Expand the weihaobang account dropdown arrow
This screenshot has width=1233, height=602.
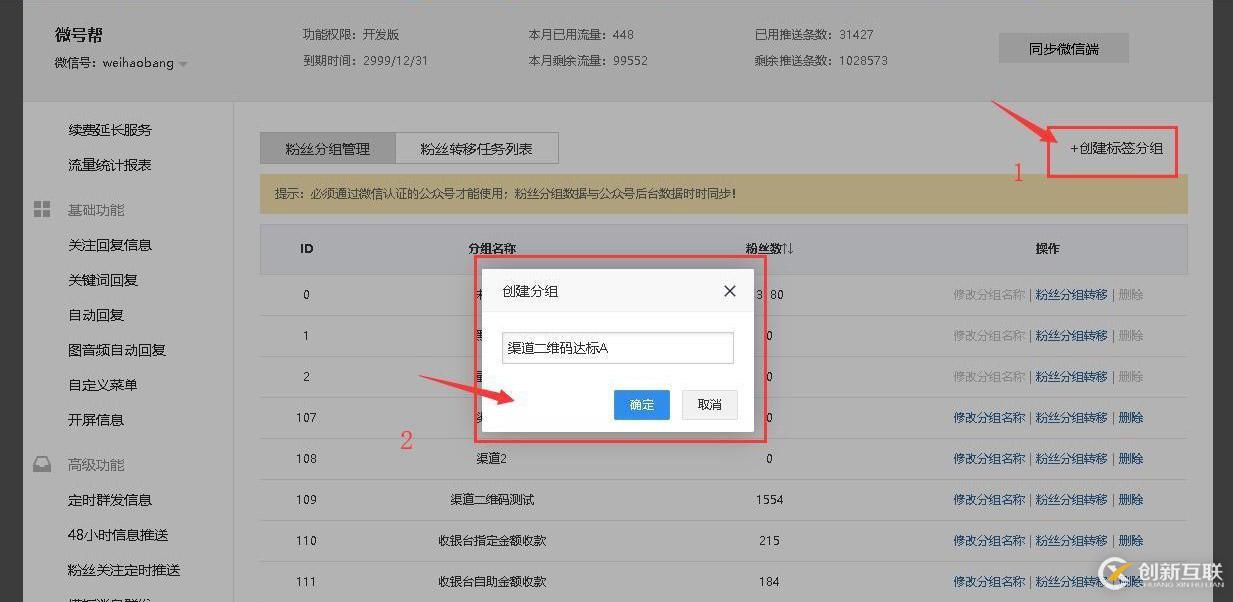tap(183, 65)
